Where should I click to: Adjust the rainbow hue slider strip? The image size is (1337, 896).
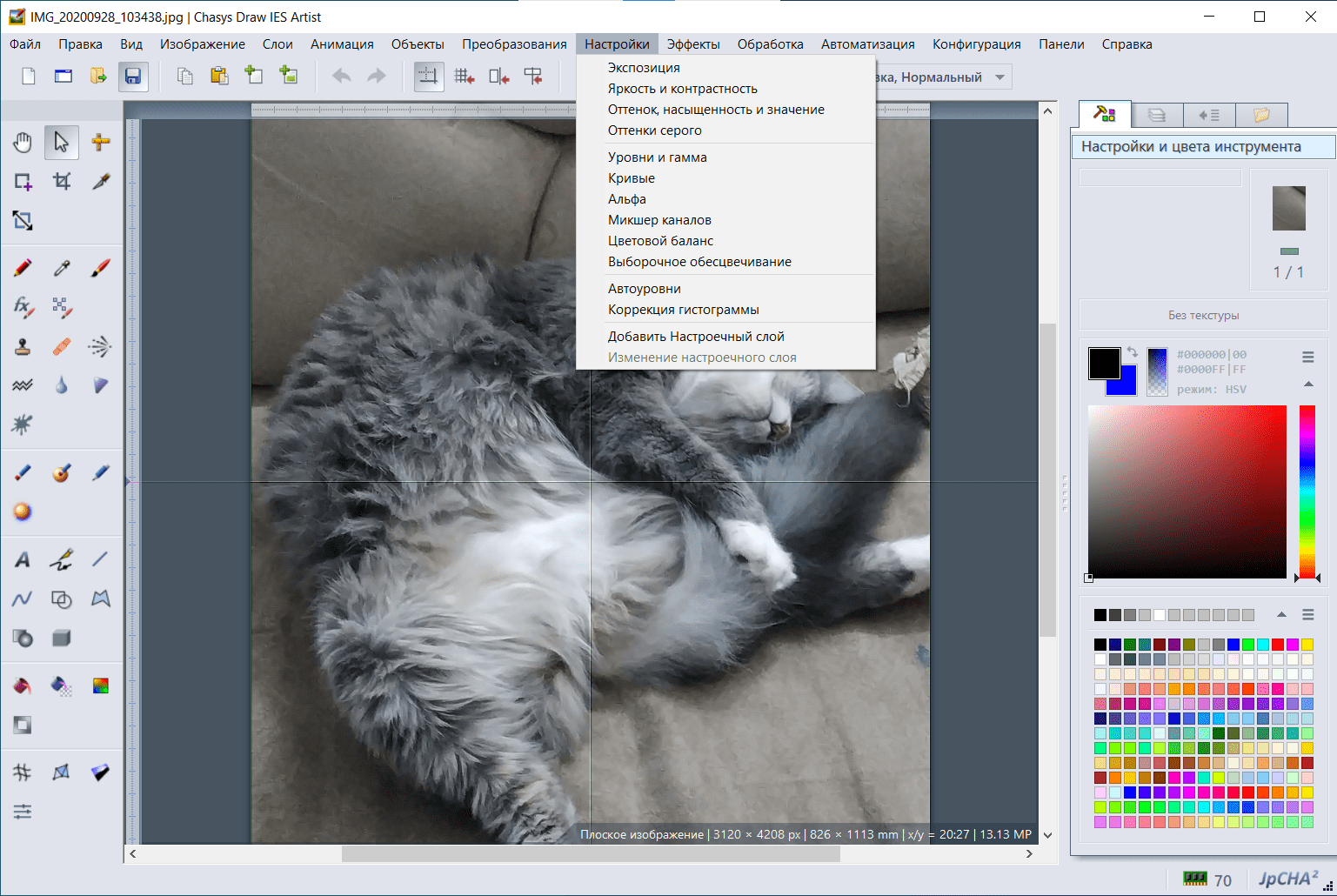pyautogui.click(x=1307, y=491)
